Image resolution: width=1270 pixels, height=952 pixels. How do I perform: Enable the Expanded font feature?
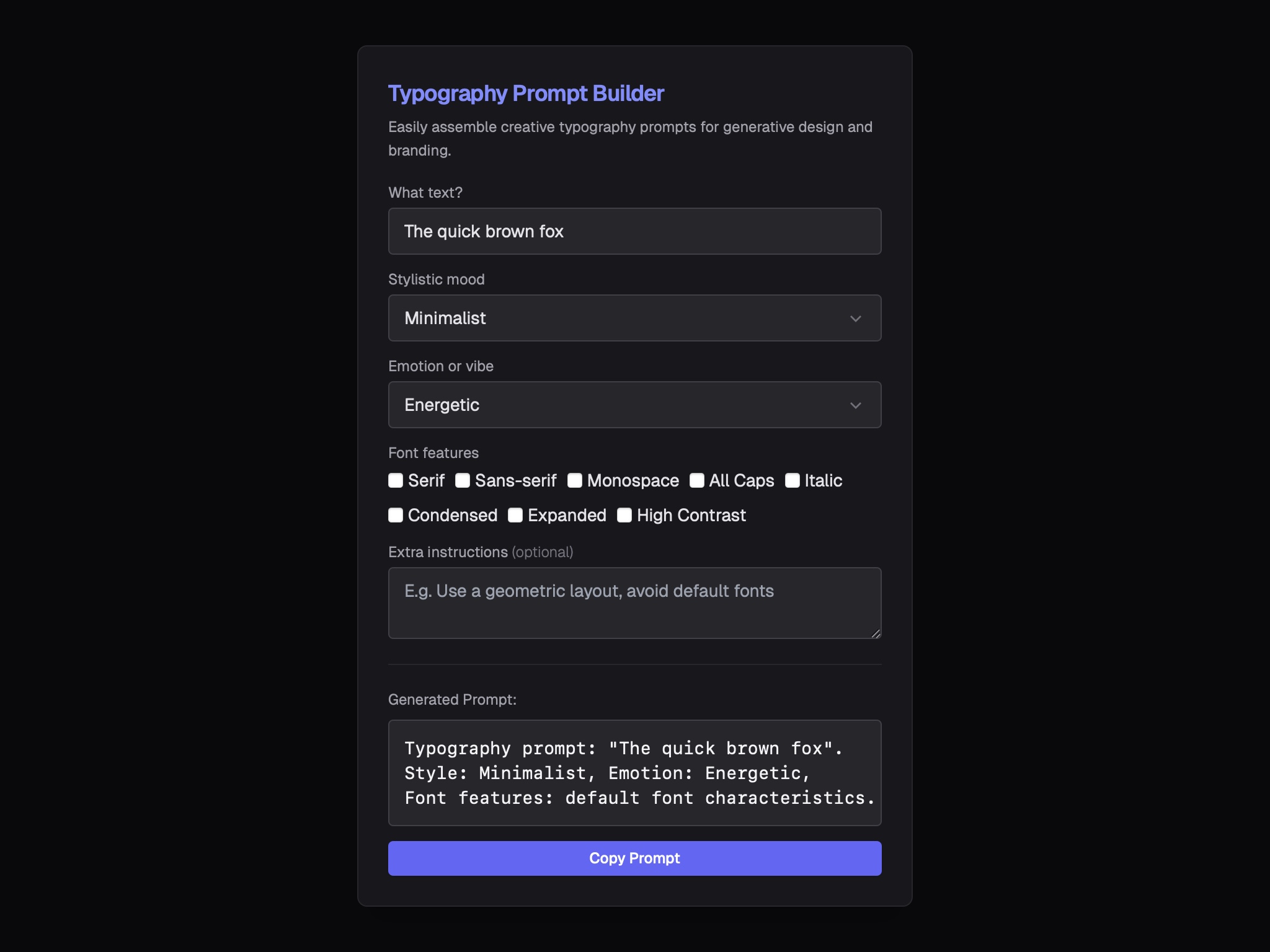coord(515,515)
